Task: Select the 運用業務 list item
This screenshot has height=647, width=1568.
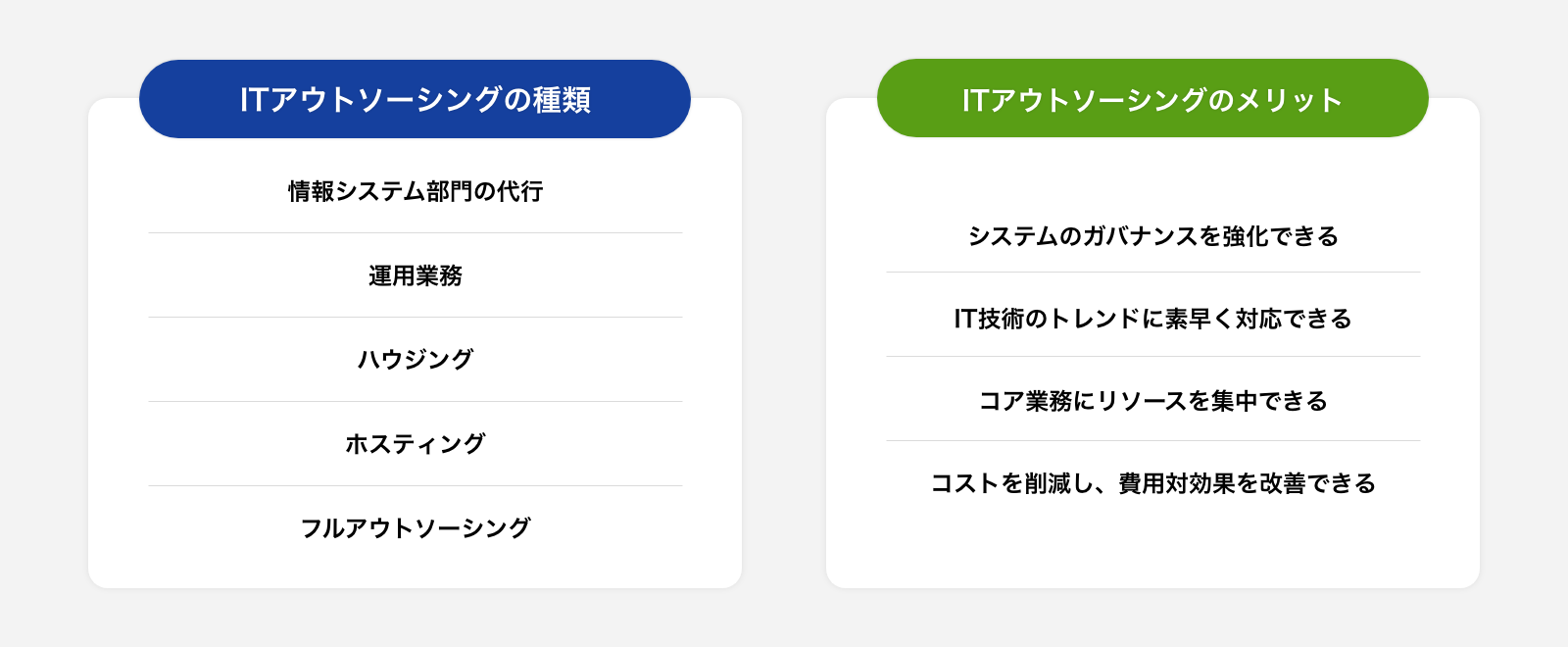Action: click(x=416, y=275)
